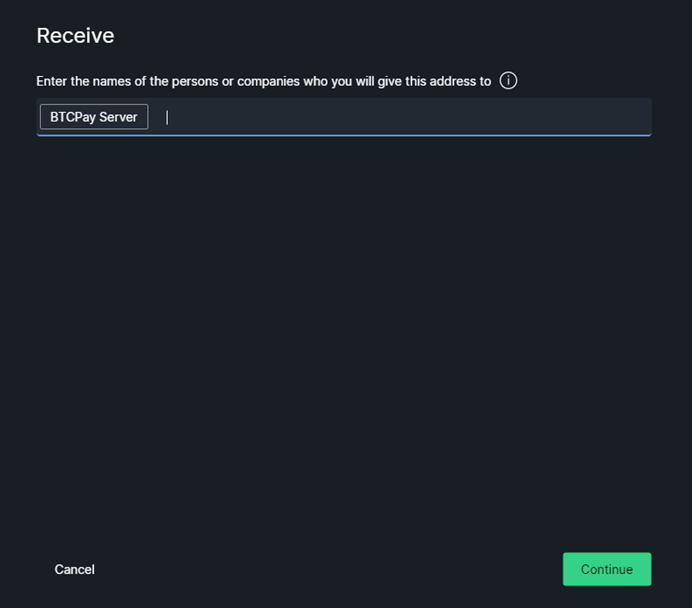This screenshot has height=608, width=692.
Task: Open help via the circled i icon
Action: click(508, 81)
